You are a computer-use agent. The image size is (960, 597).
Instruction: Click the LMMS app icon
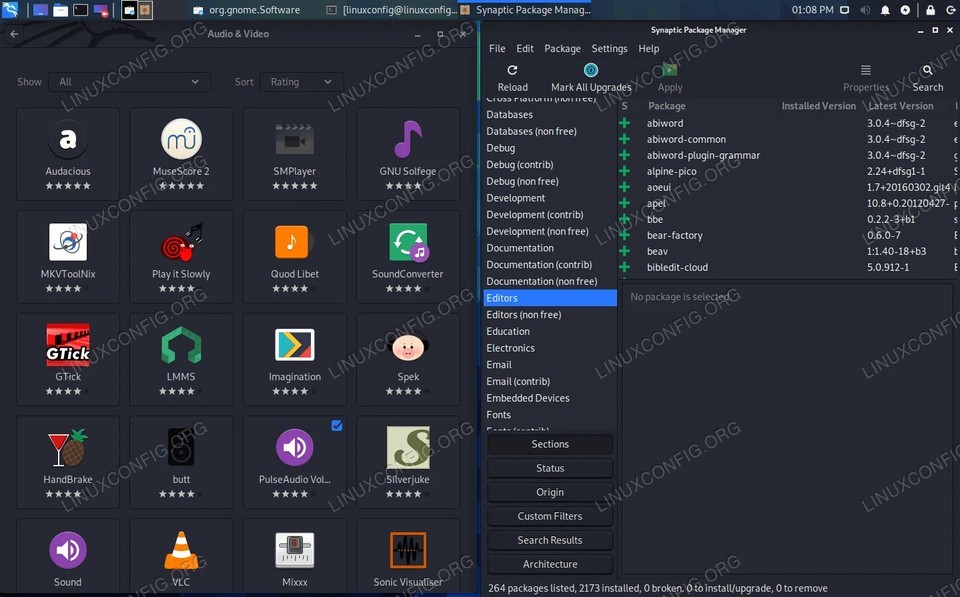[181, 345]
